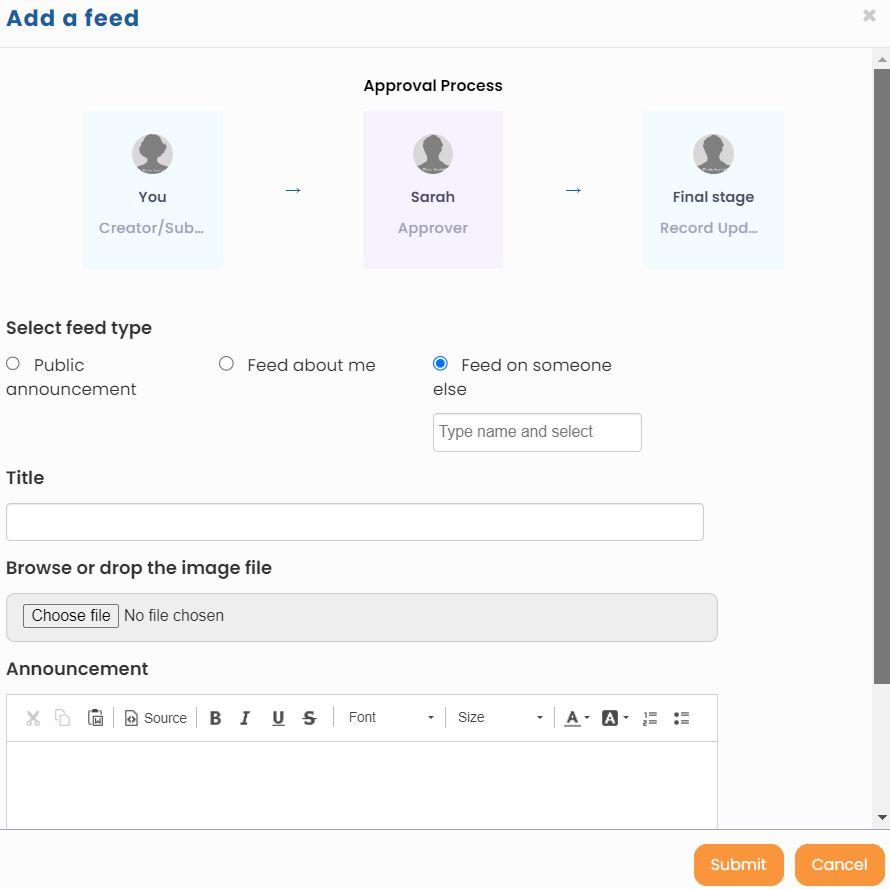Insert a numbered list
The image size is (890, 889).
tap(650, 717)
